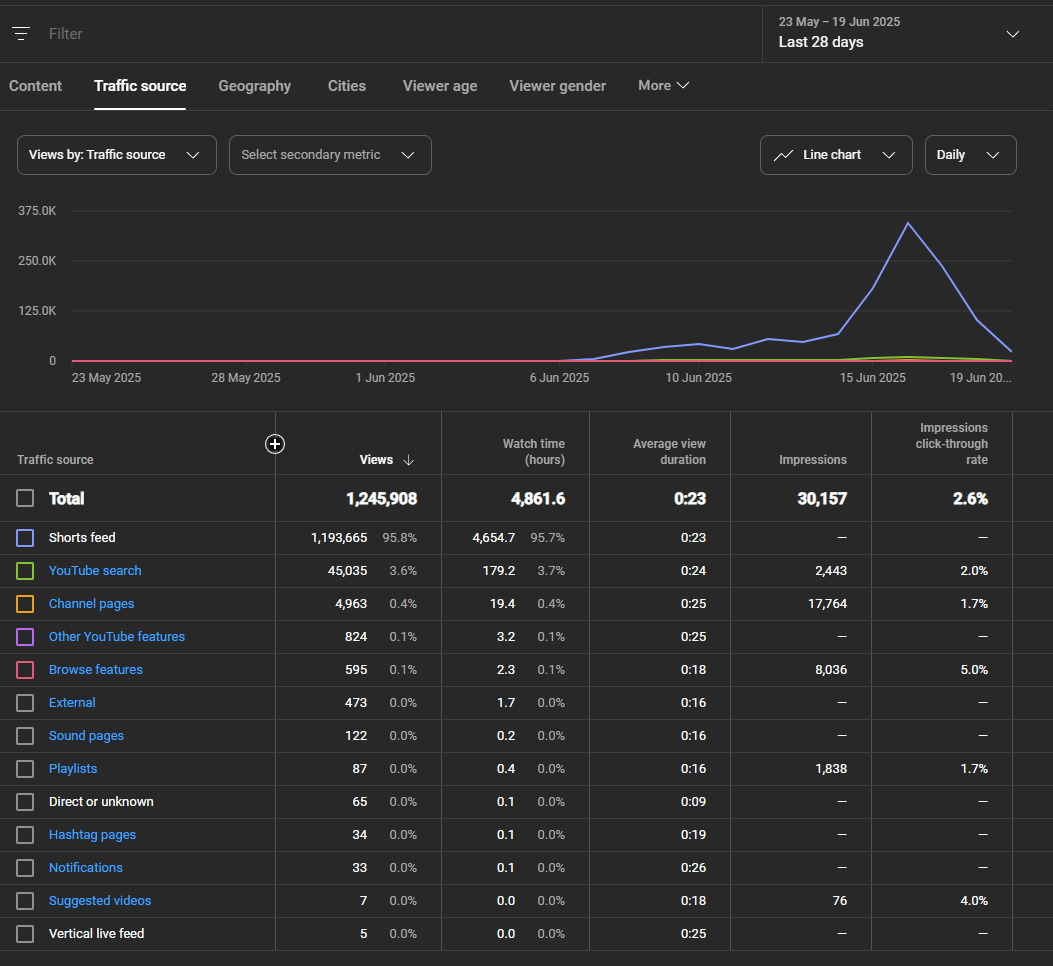The width and height of the screenshot is (1053, 966).
Task: Open the Other YouTube features link
Action: coord(117,637)
